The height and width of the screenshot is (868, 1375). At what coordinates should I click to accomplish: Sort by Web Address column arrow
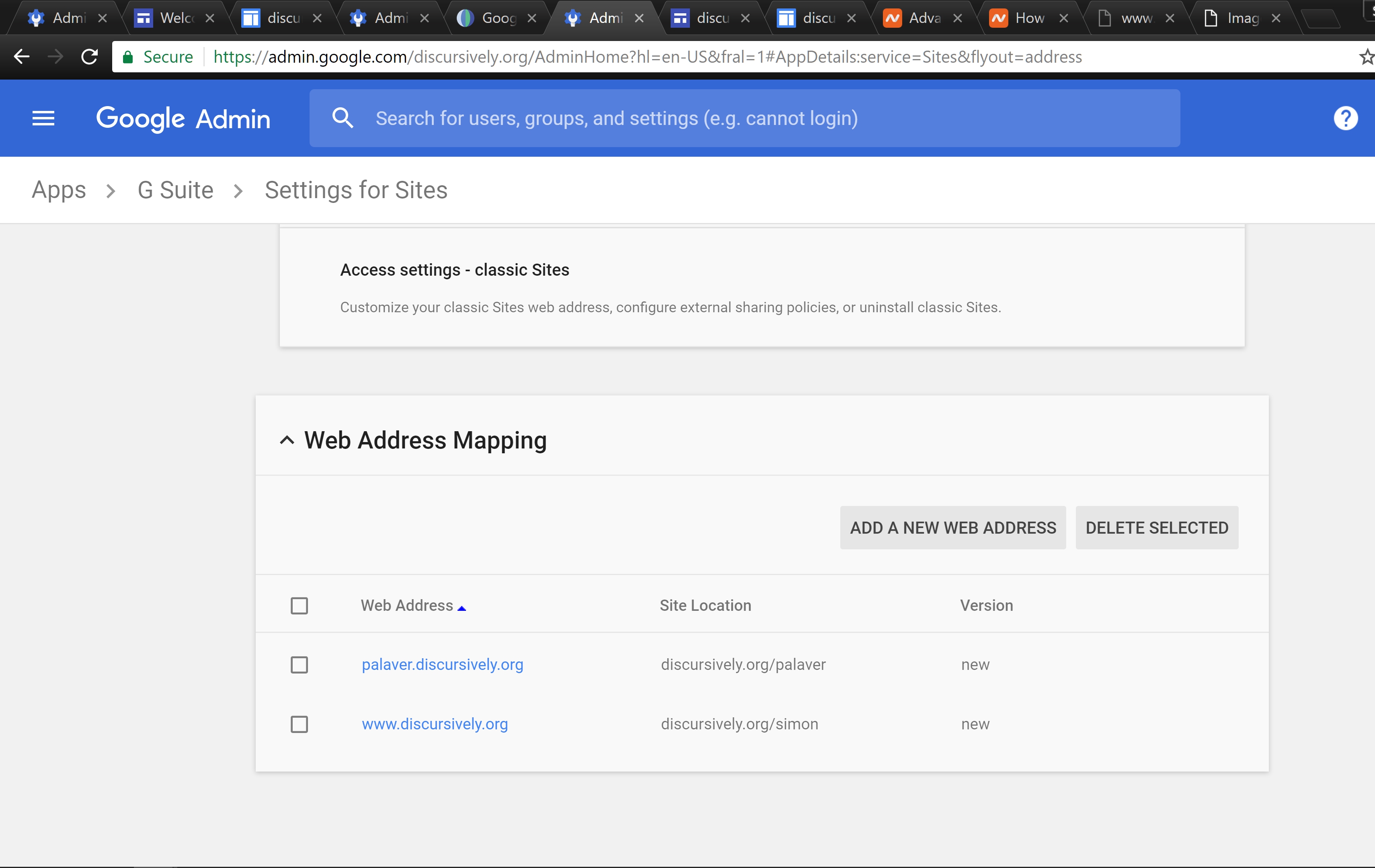pyautogui.click(x=462, y=608)
